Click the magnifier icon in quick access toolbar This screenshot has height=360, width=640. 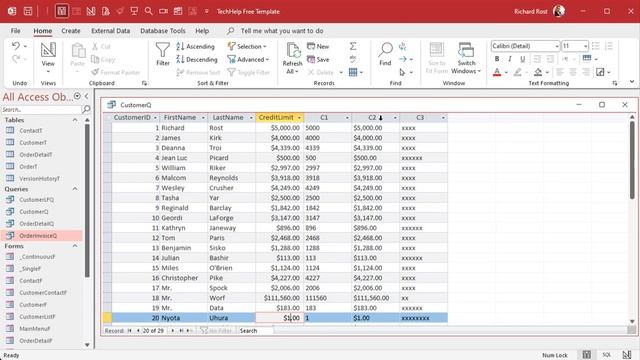(149, 11)
